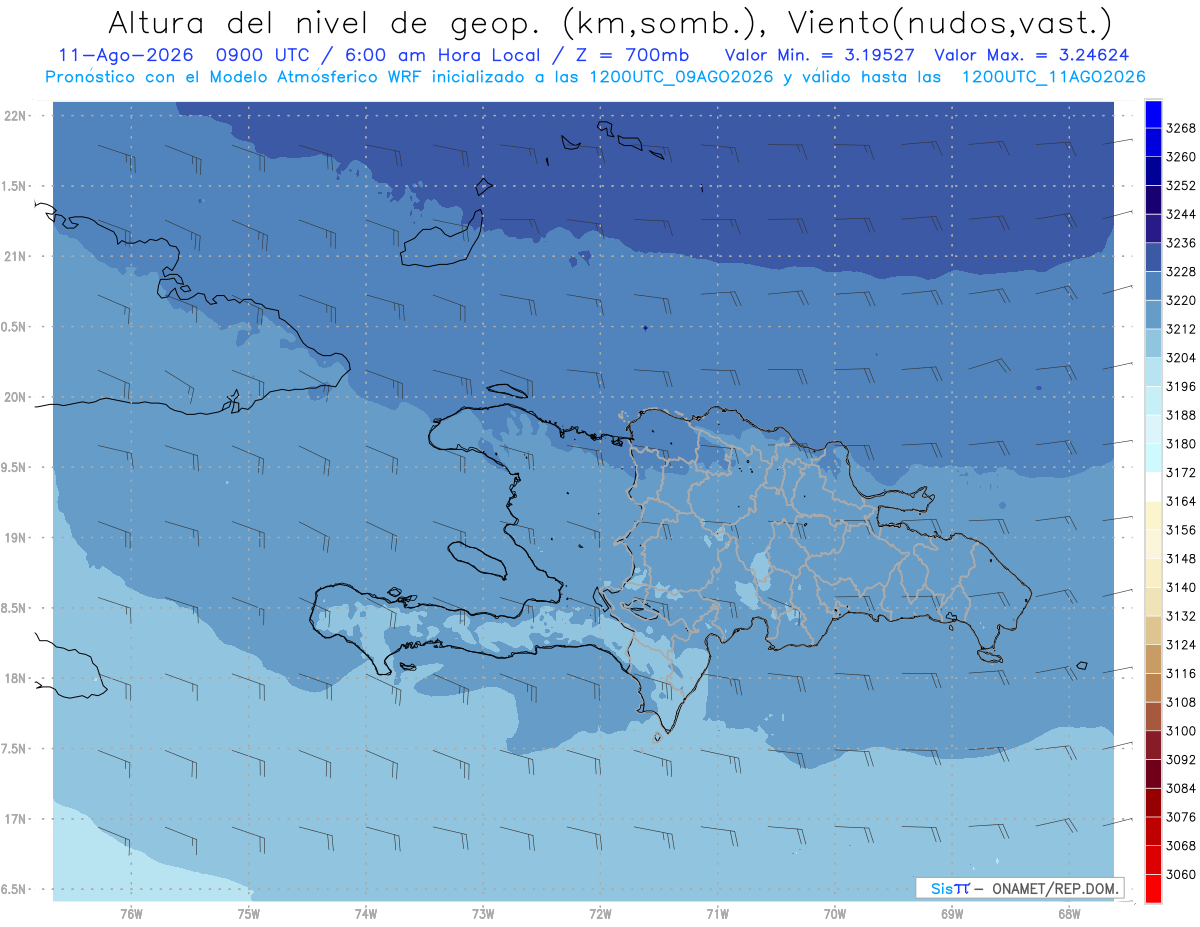Pick colorbar swatch between 3156 and 3164
This screenshot has height=927, width=1200.
(1153, 515)
